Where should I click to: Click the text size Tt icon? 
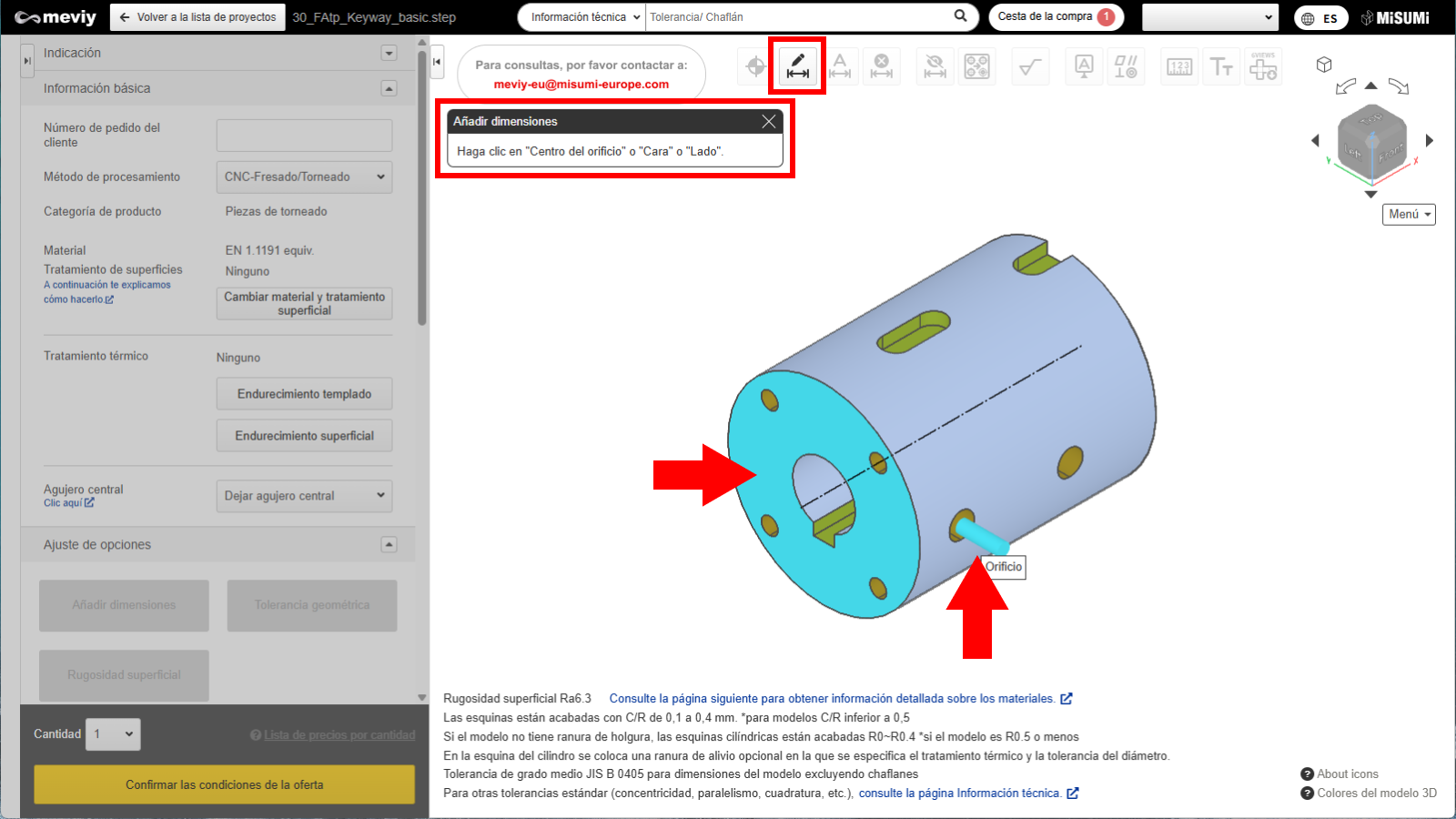(1221, 66)
